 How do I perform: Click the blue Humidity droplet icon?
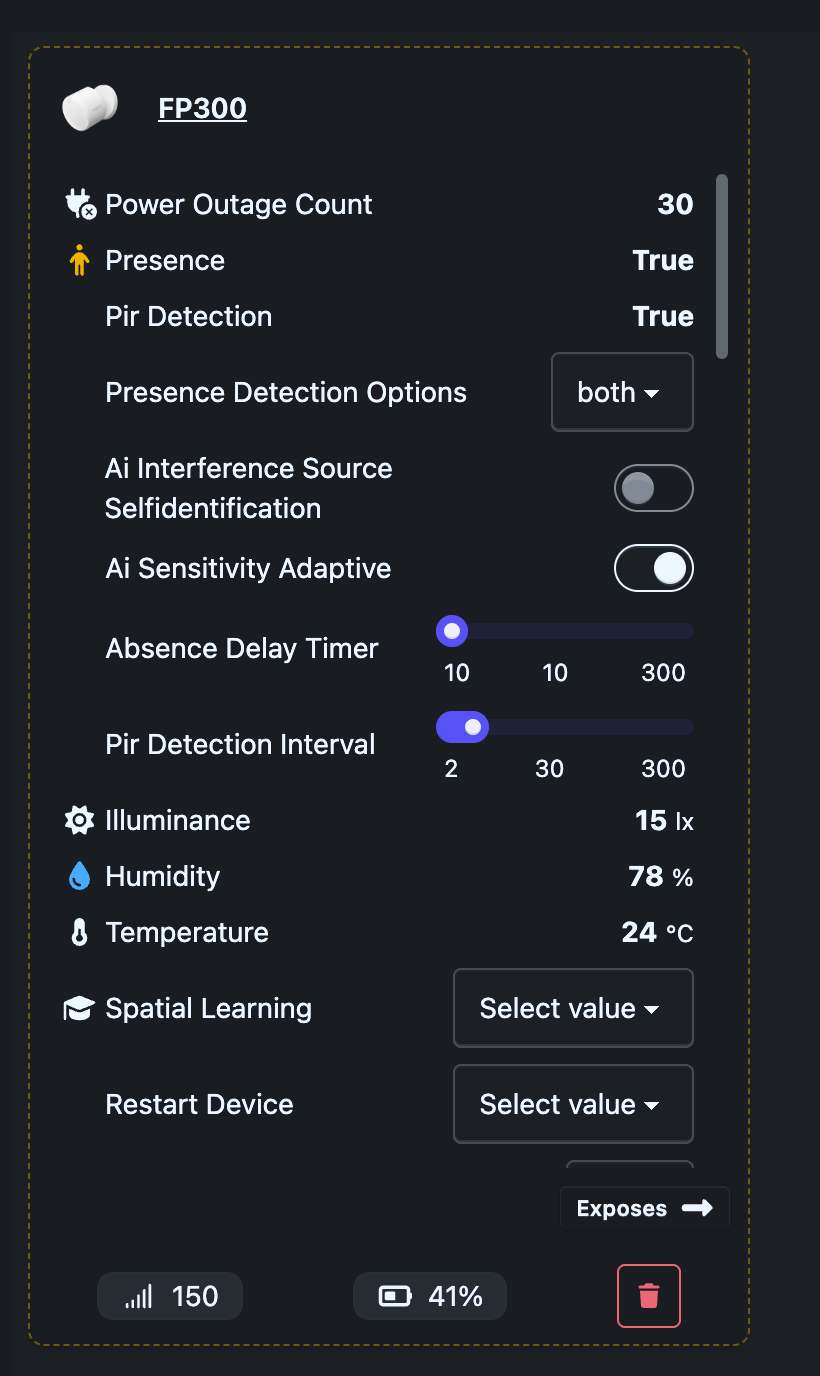point(79,877)
